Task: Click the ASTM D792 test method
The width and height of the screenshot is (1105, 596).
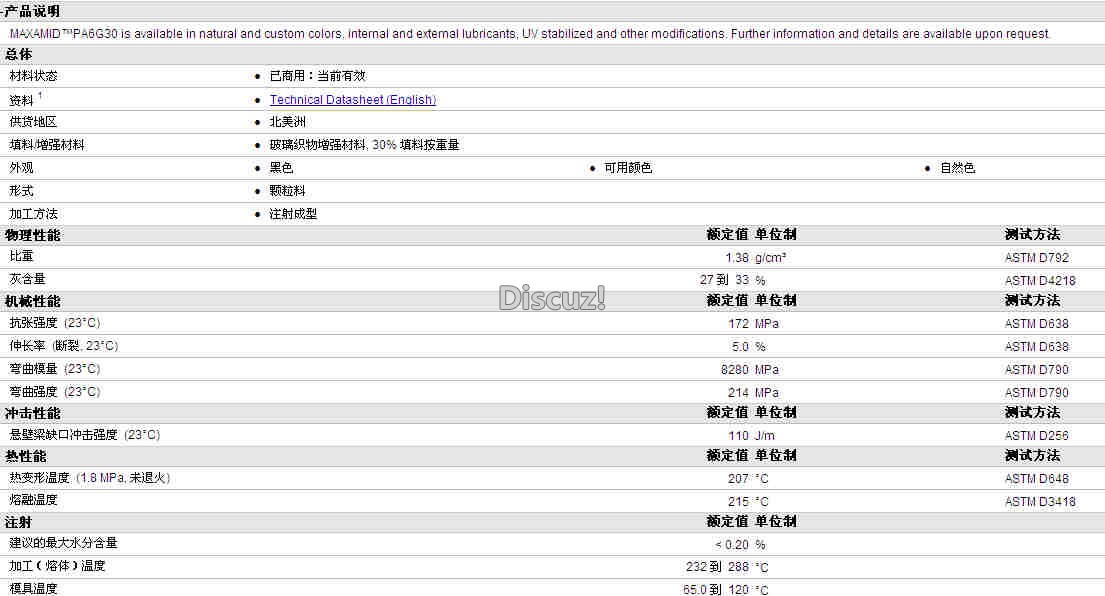Action: coord(1037,258)
